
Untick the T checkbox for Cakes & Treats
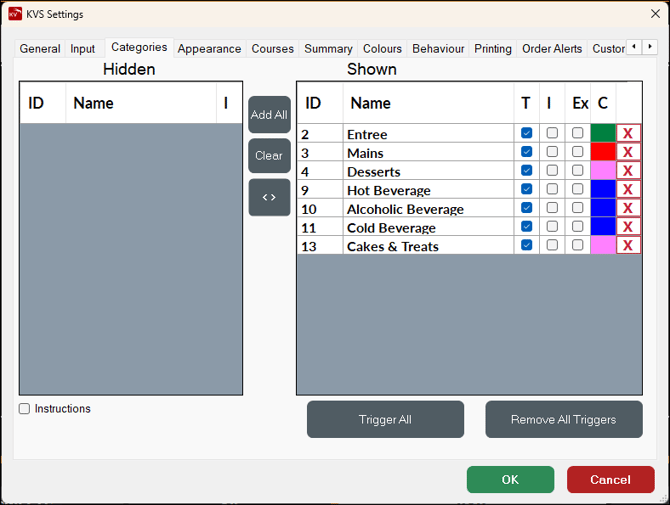(x=526, y=245)
